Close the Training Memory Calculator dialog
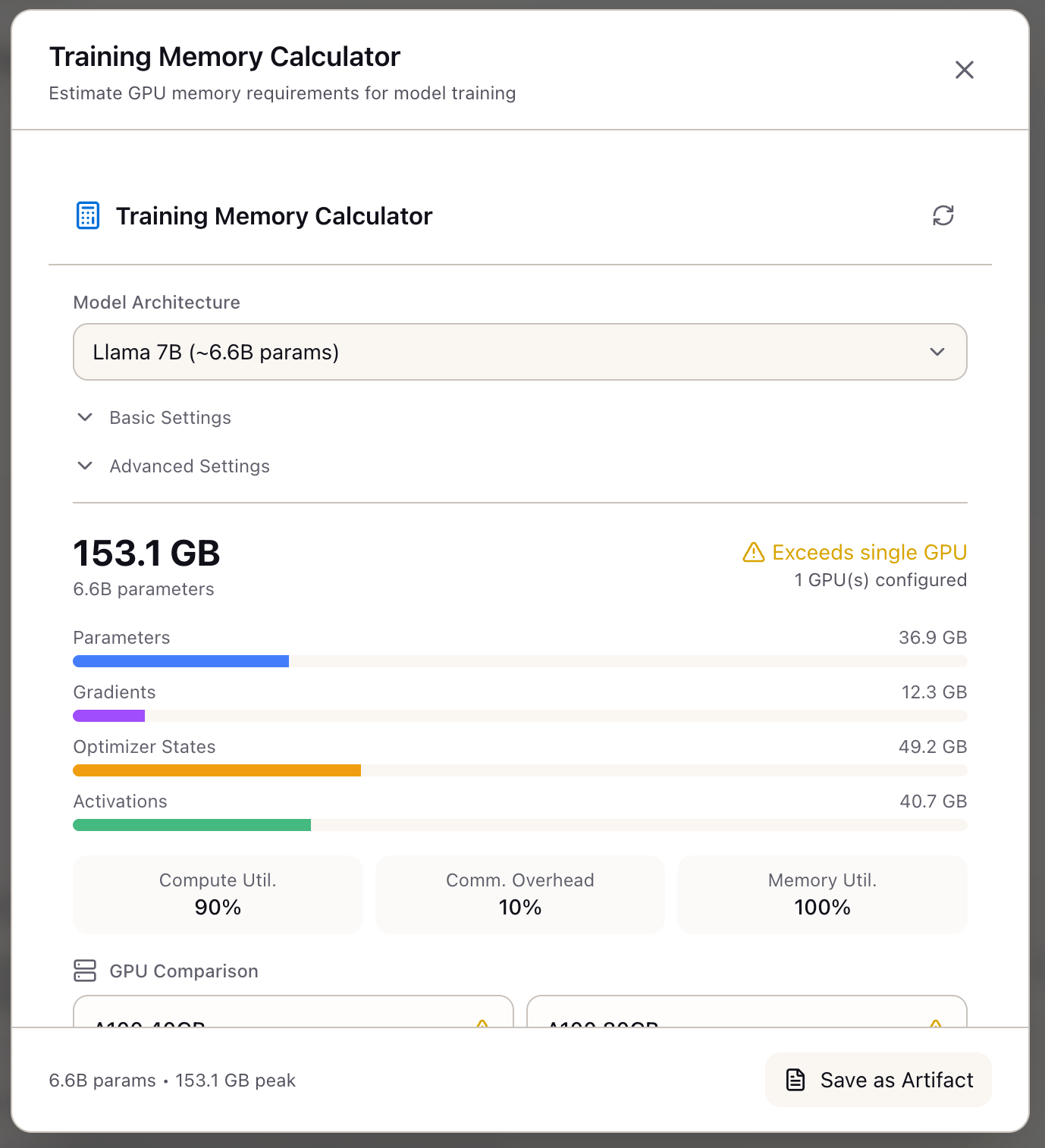Image resolution: width=1045 pixels, height=1148 pixels. pos(964,69)
